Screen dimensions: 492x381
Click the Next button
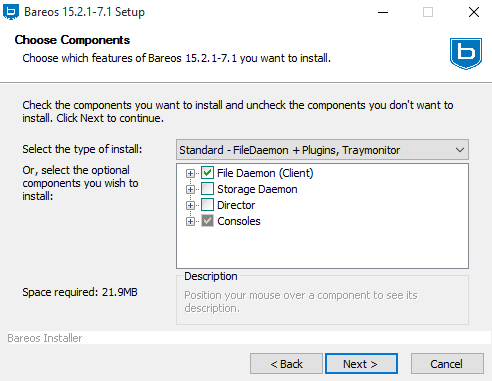361,364
